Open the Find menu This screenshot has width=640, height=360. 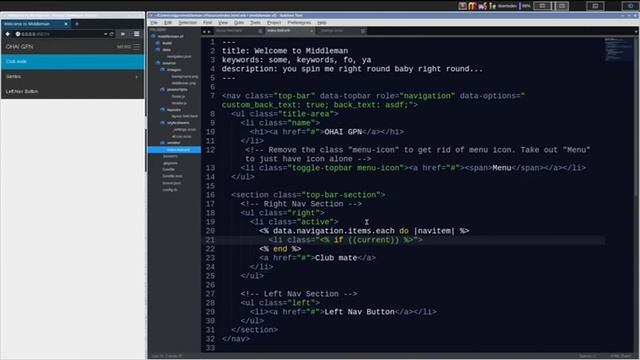point(207,22)
